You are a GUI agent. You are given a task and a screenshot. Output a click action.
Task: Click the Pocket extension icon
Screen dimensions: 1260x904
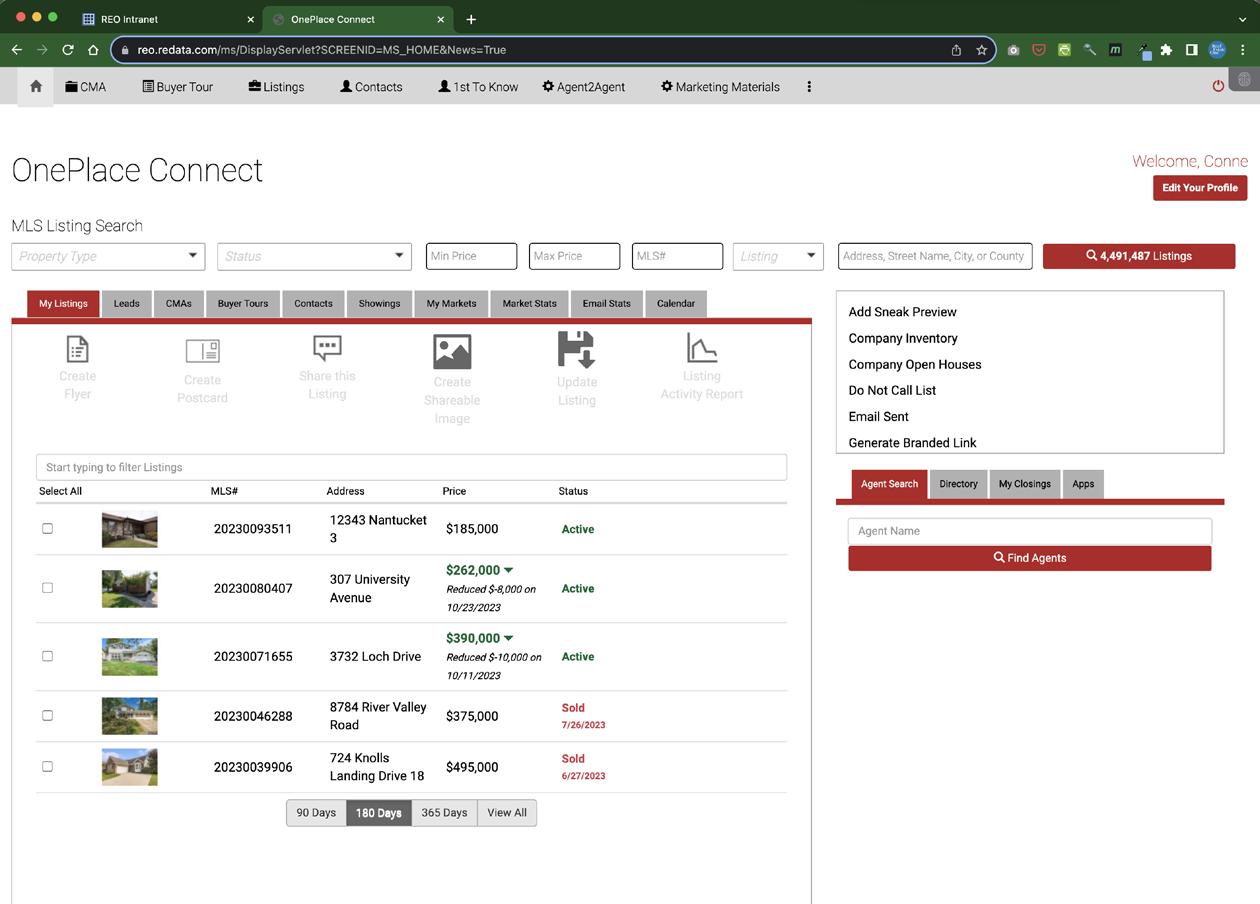click(1039, 50)
